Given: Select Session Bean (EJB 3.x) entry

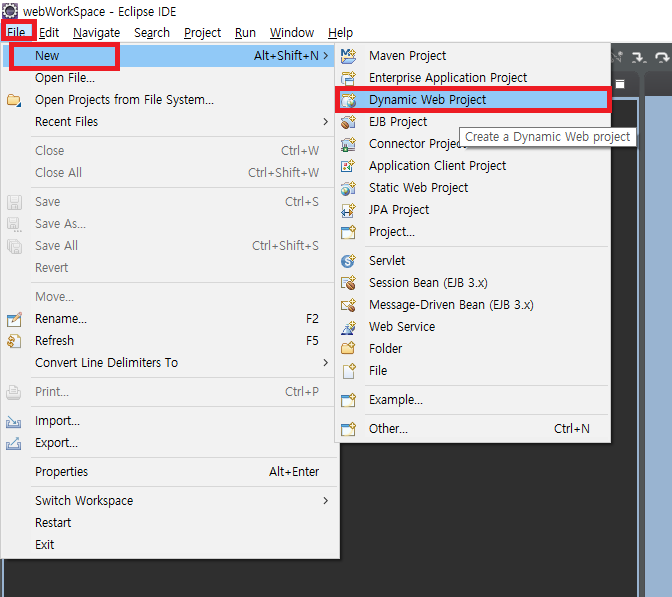Looking at the screenshot, I should 473,282.
